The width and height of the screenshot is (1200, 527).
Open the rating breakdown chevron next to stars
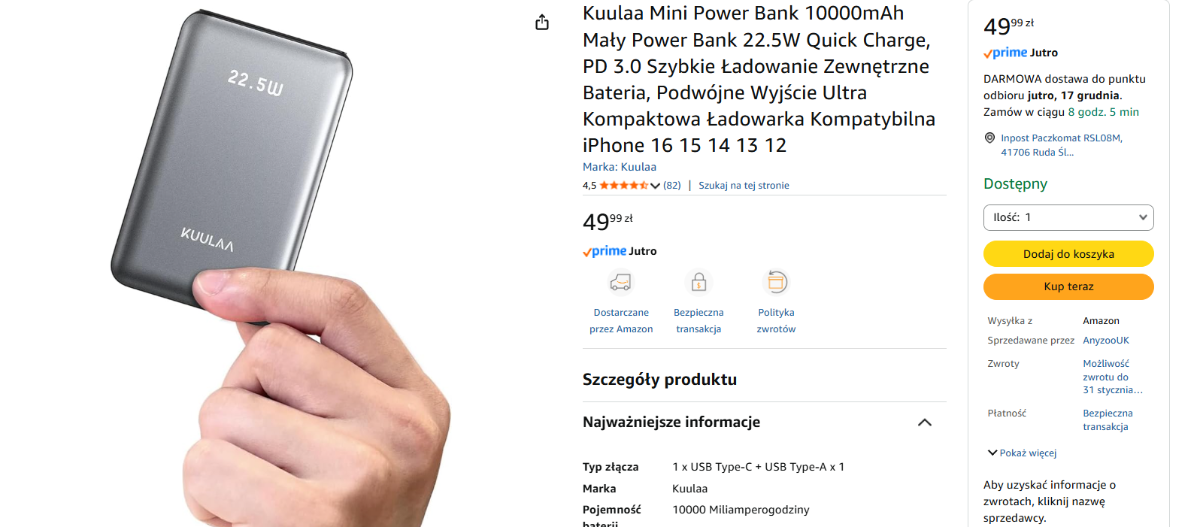point(655,186)
